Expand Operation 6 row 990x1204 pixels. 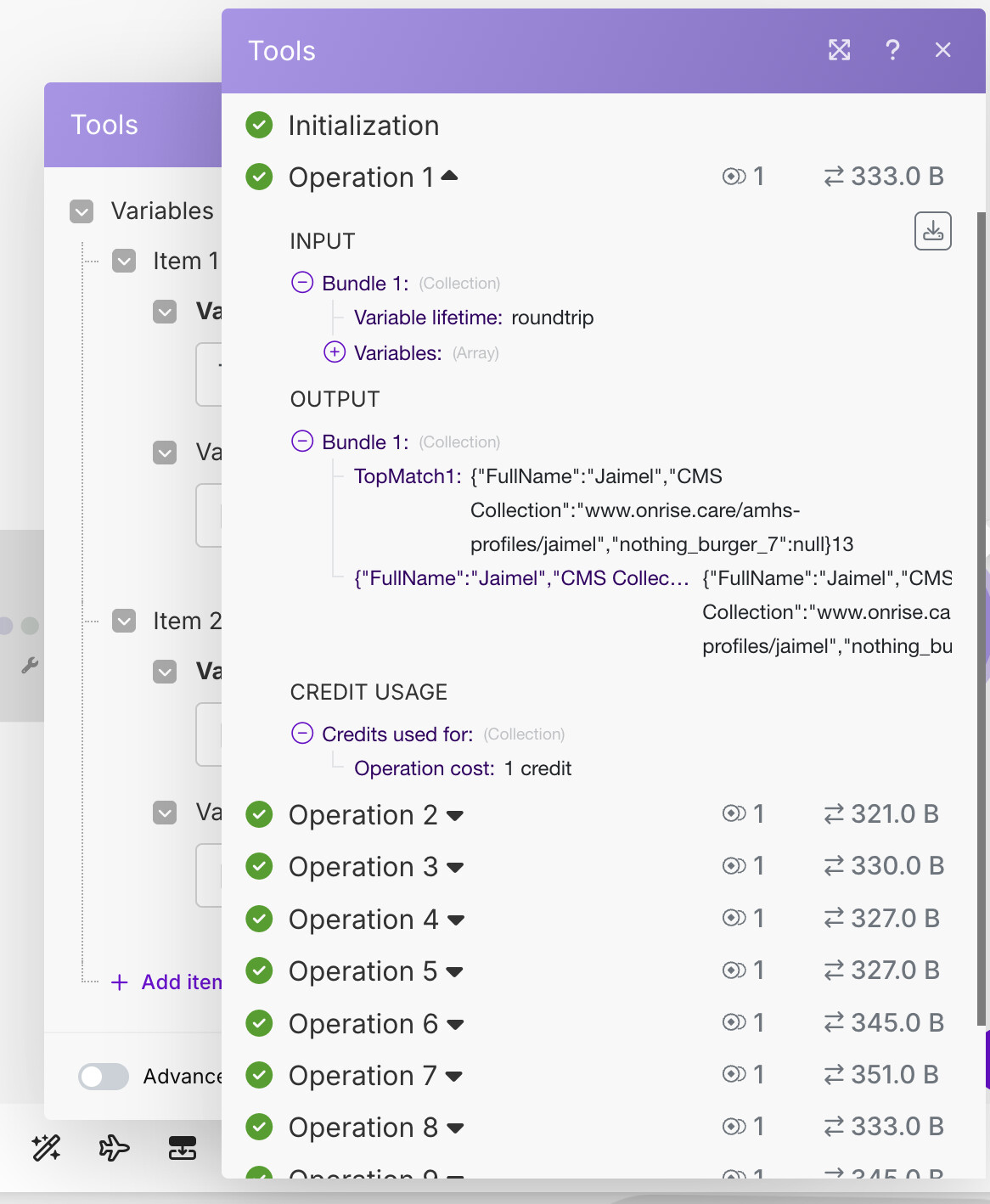click(455, 1024)
